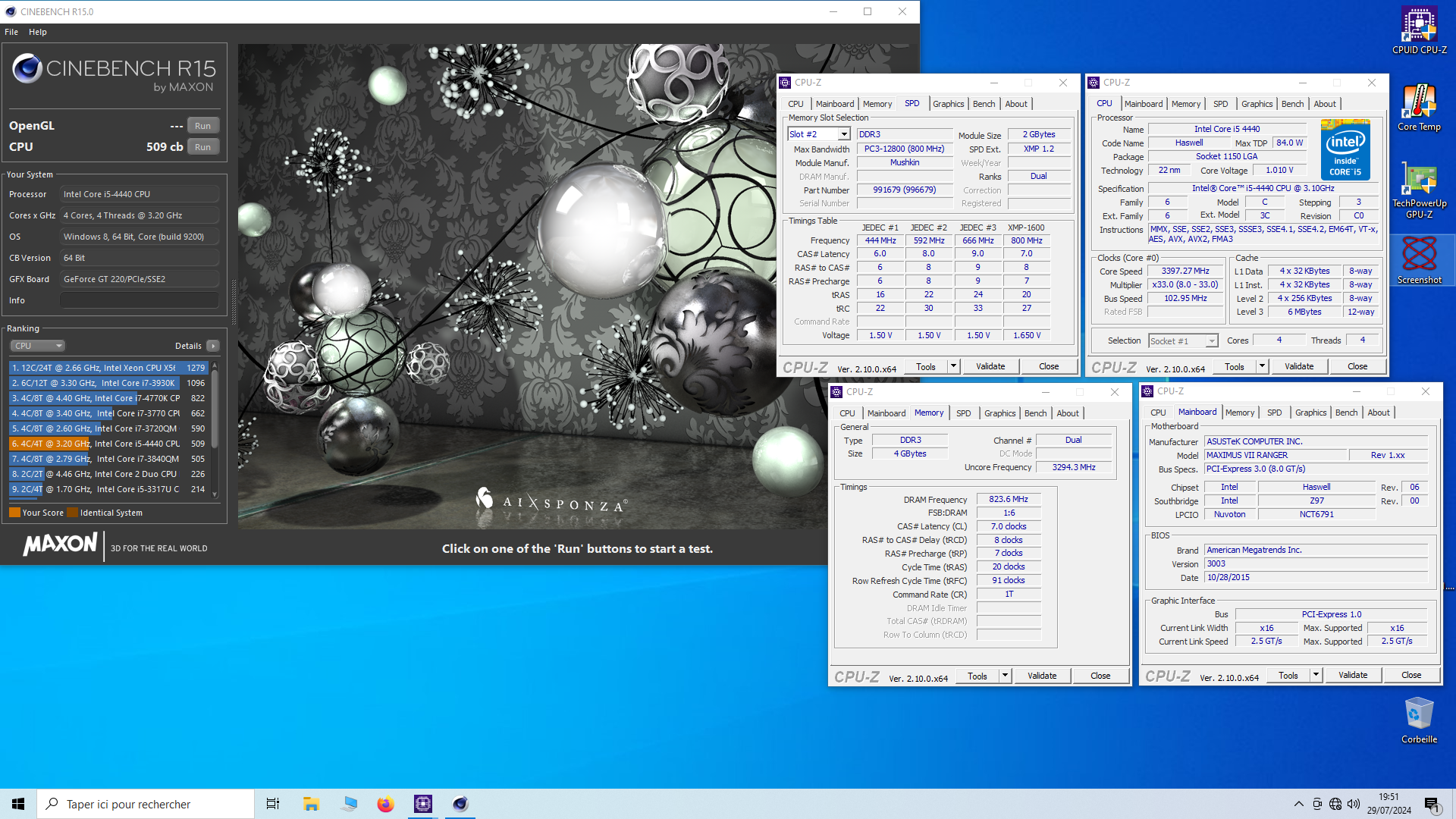Open the Core Temp desktop icon
1456x819 pixels.
1419,108
